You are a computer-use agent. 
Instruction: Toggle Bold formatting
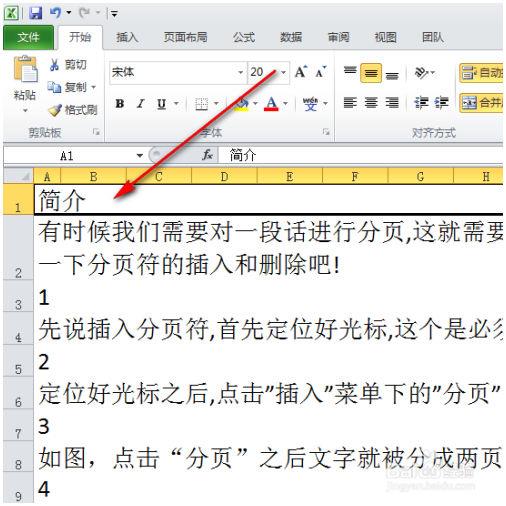pyautogui.click(x=120, y=104)
